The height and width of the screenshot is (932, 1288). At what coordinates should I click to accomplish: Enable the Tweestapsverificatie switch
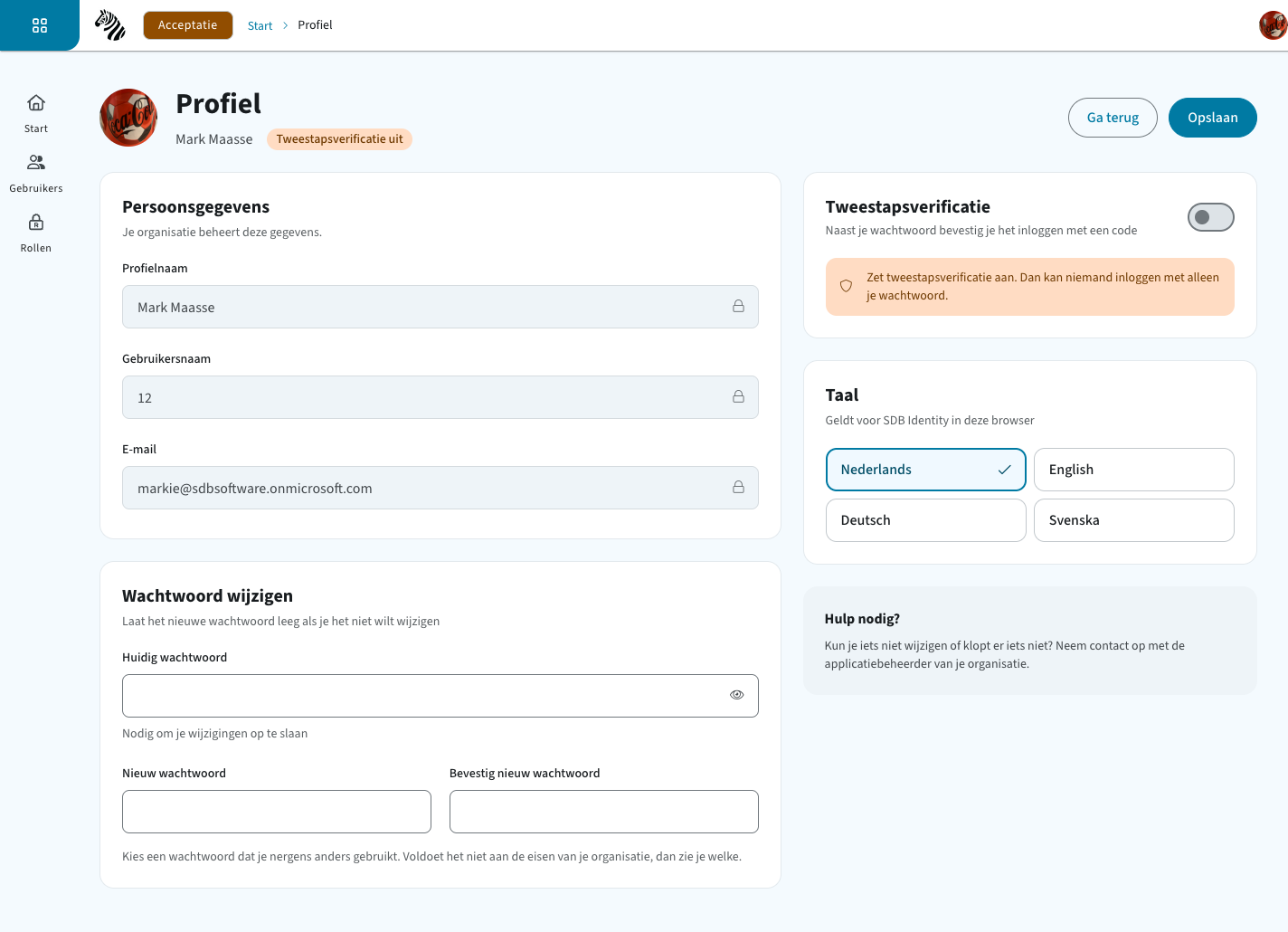[1210, 217]
